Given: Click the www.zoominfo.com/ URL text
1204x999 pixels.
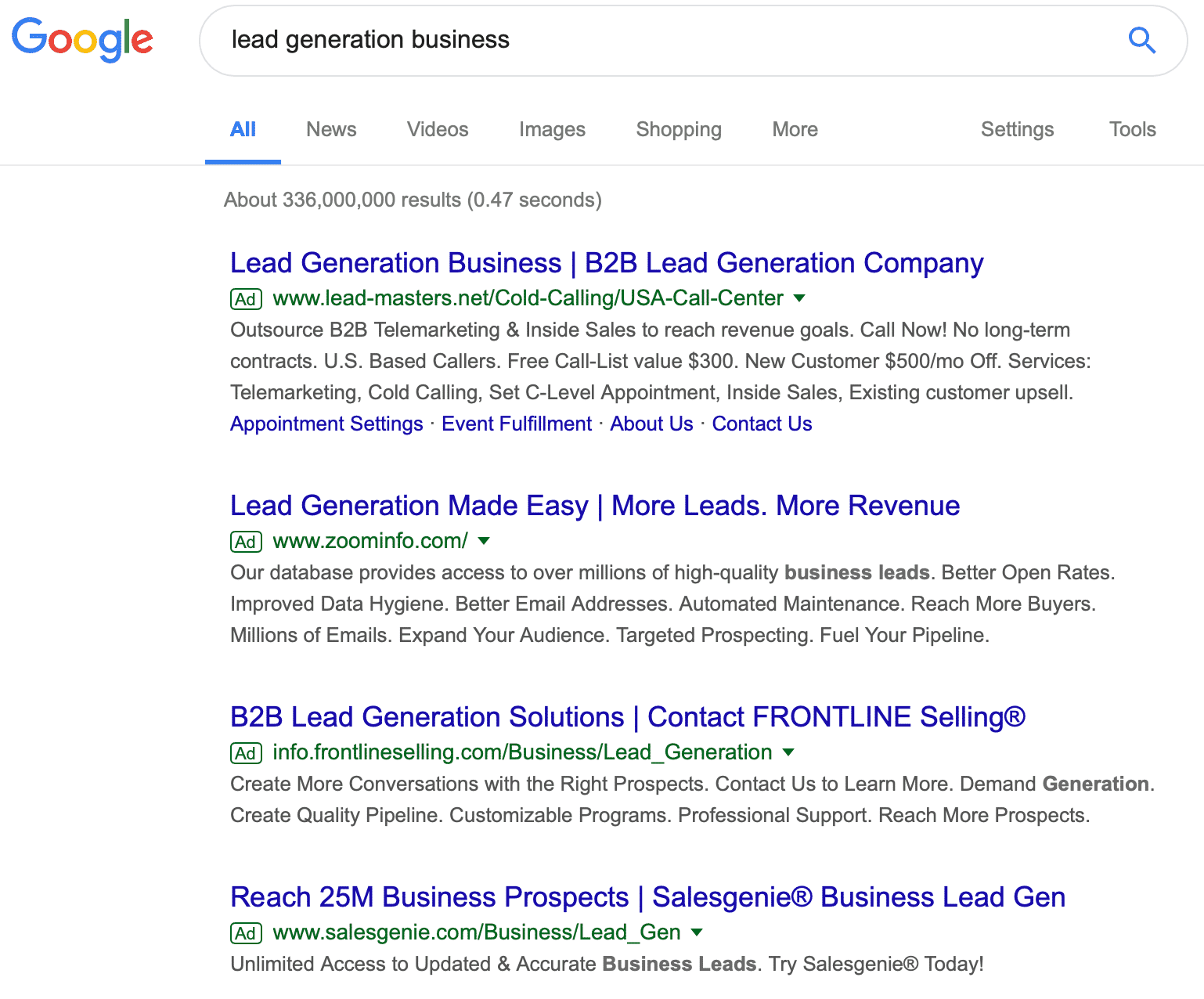Looking at the screenshot, I should (370, 541).
